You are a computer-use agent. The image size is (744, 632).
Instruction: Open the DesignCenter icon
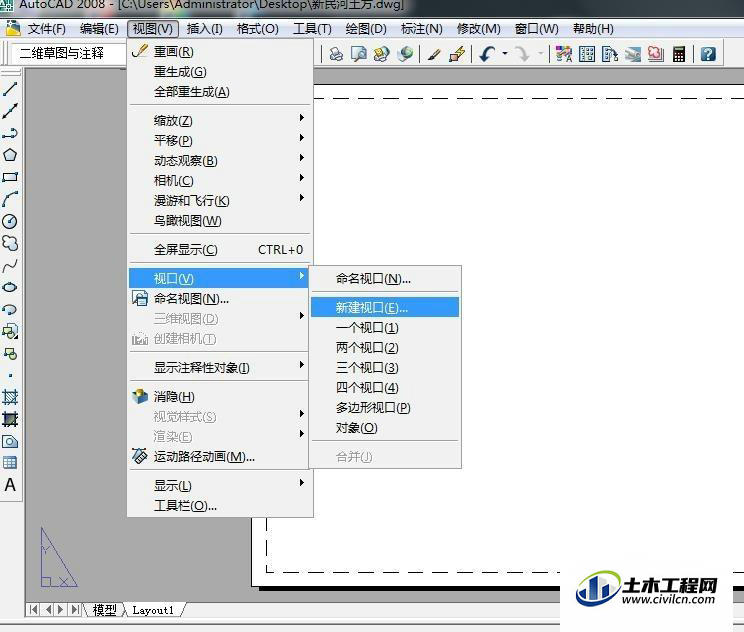point(587,54)
